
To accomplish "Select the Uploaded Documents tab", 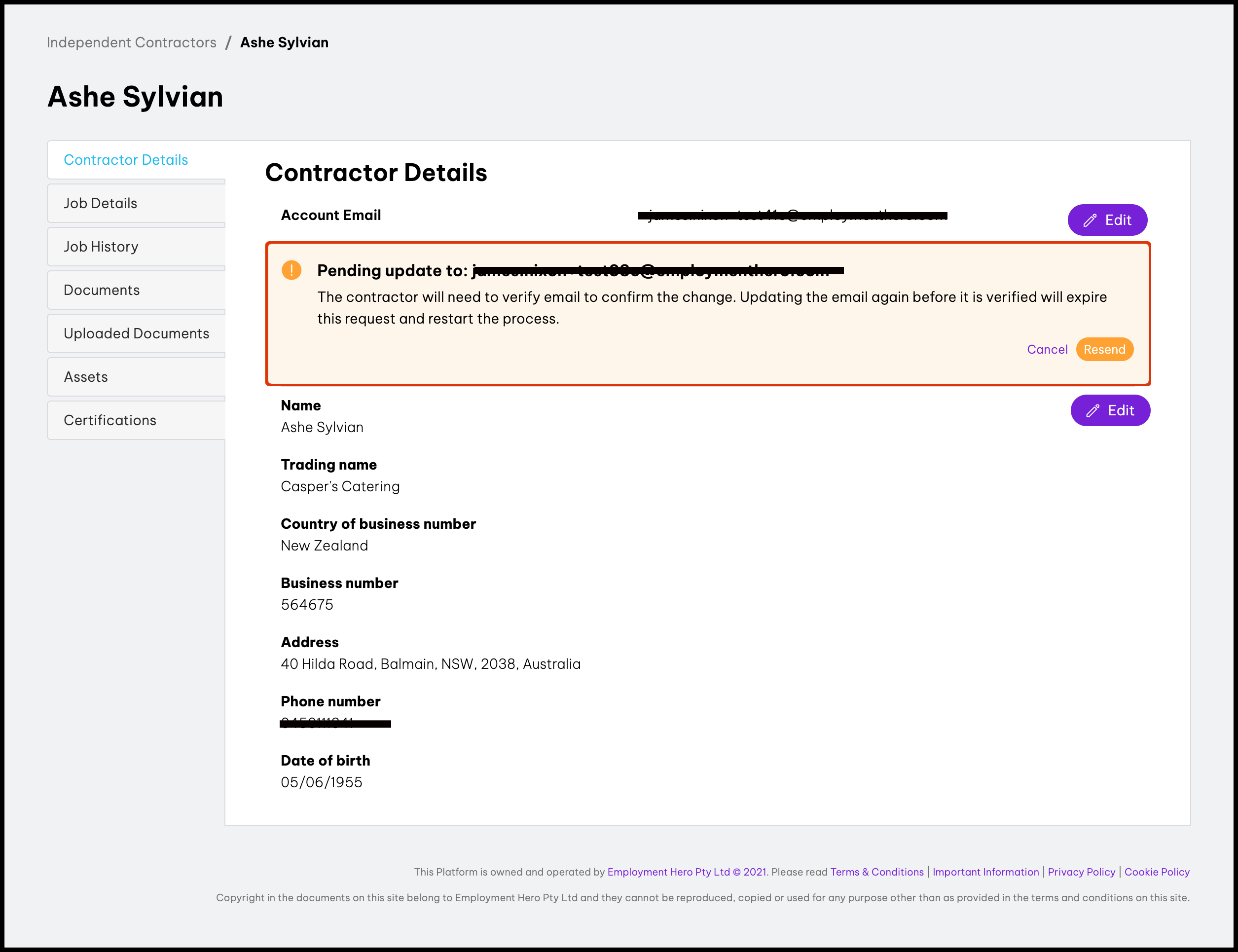I will (x=136, y=333).
